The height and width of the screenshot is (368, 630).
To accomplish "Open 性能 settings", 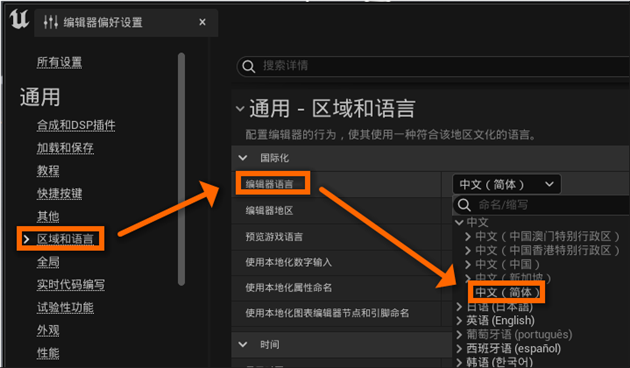I will (48, 353).
